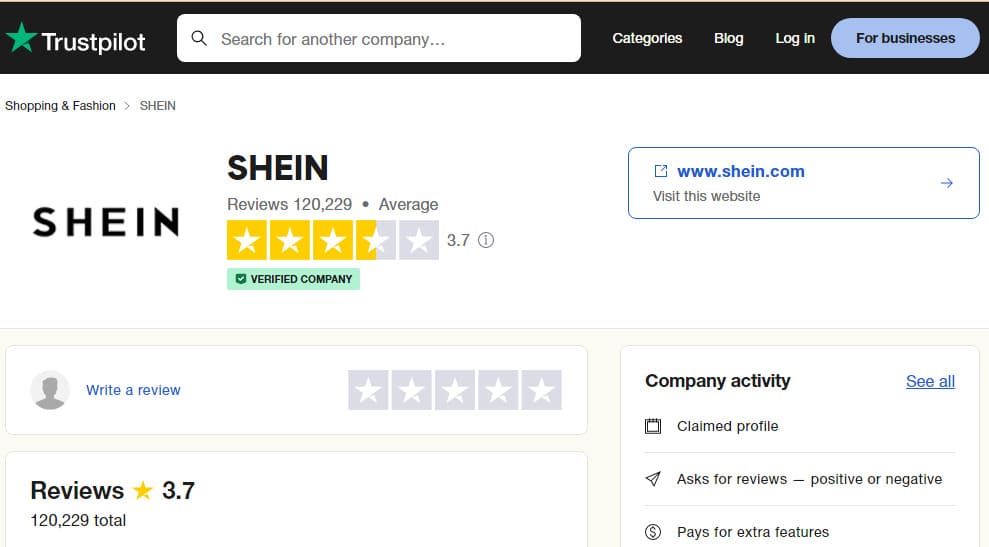Click the Trustpilot green star logo
The height and width of the screenshot is (547, 989).
pos(21,37)
